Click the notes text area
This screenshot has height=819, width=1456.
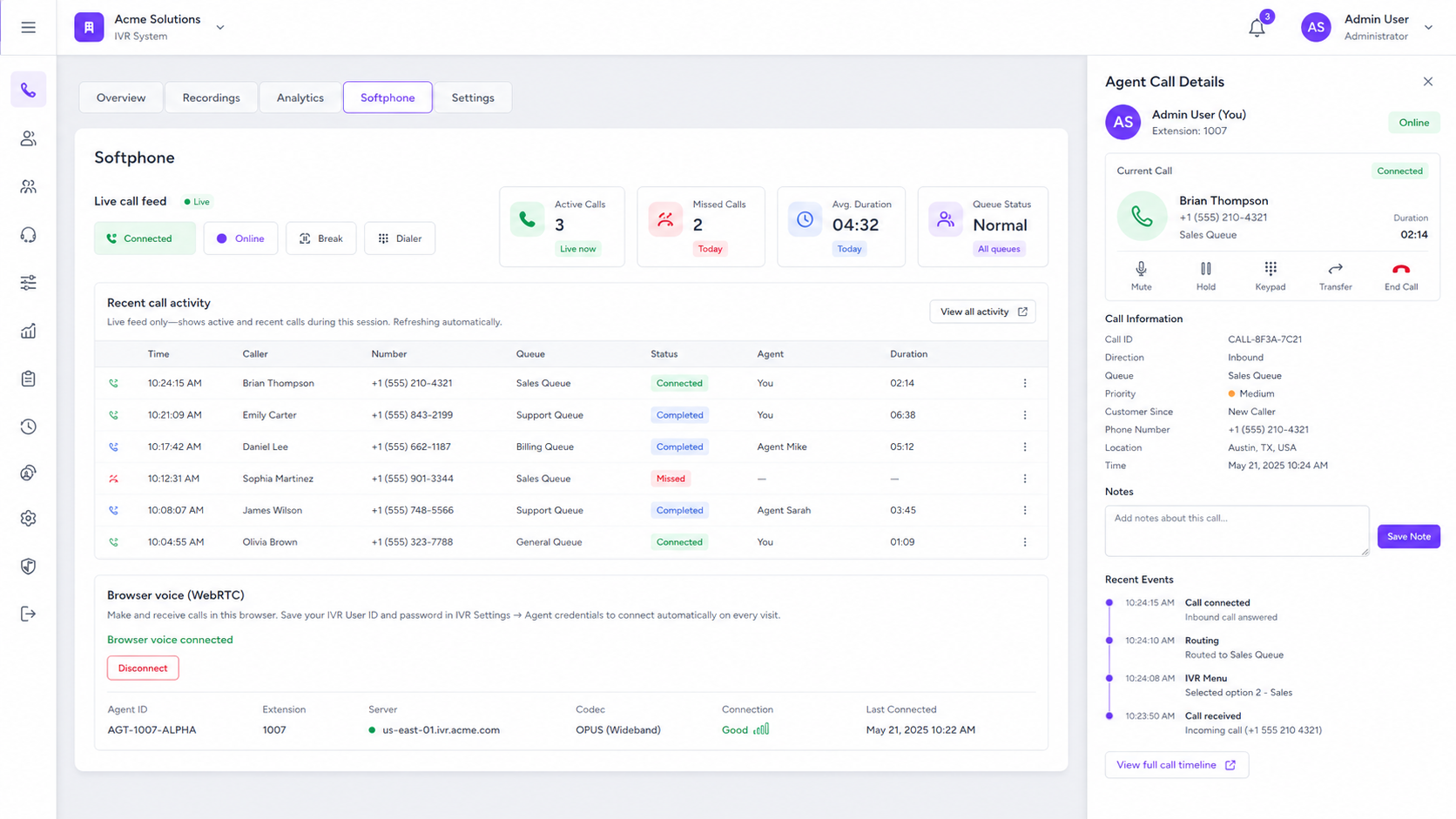[x=1237, y=531]
